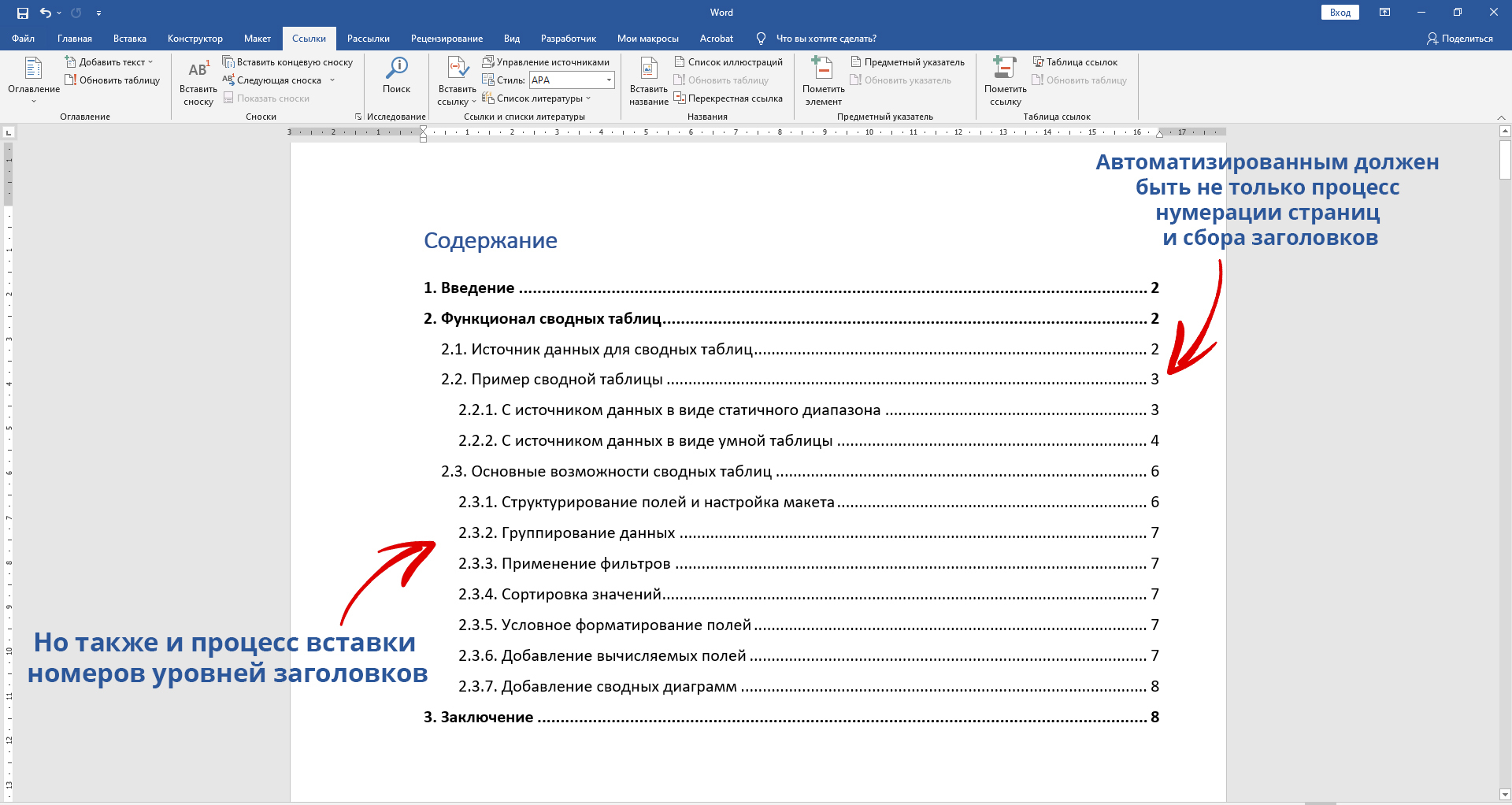
Task: Open the Управление источниками manager
Action: pos(546,62)
